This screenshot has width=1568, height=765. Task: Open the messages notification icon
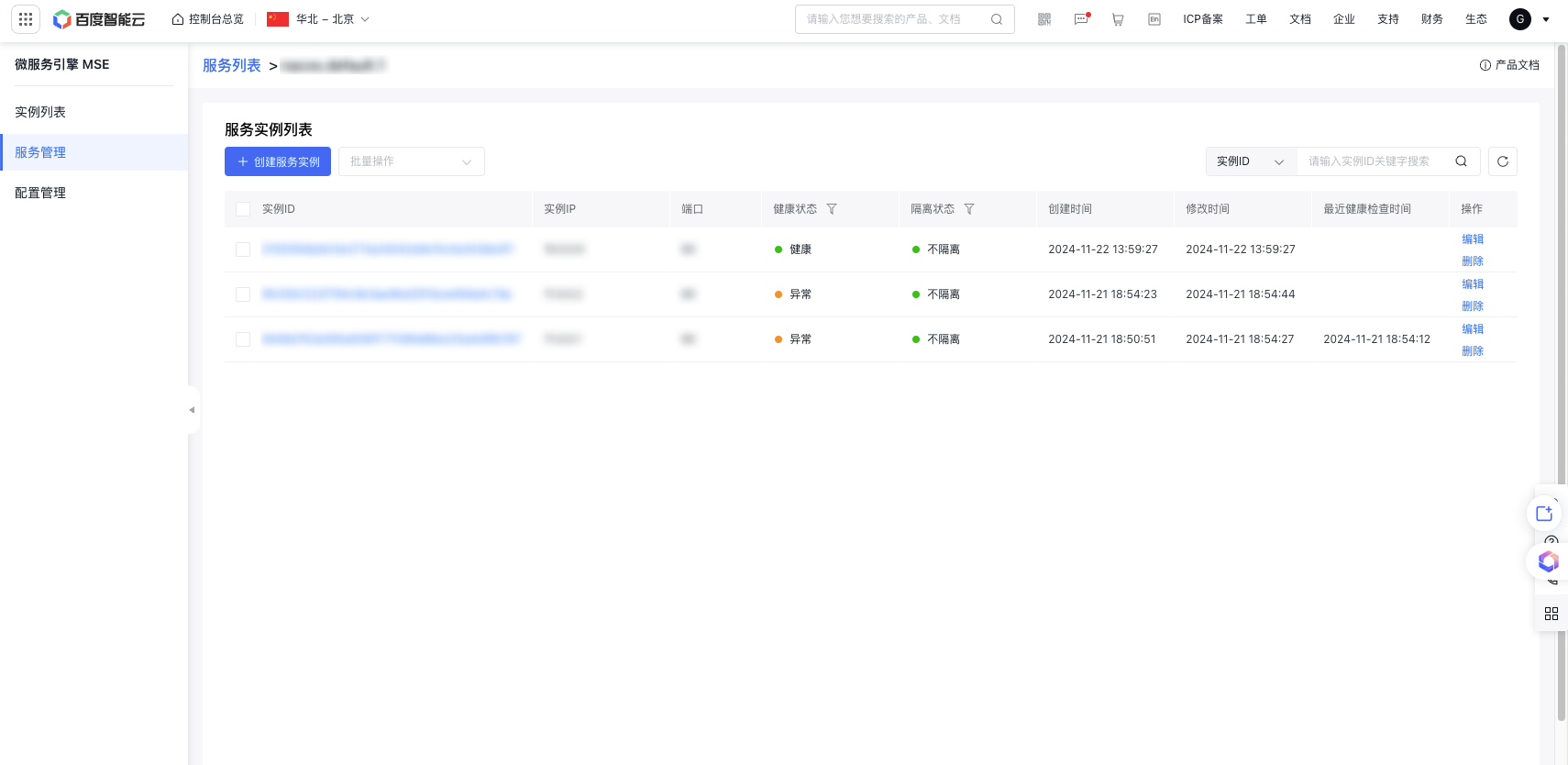click(x=1081, y=19)
